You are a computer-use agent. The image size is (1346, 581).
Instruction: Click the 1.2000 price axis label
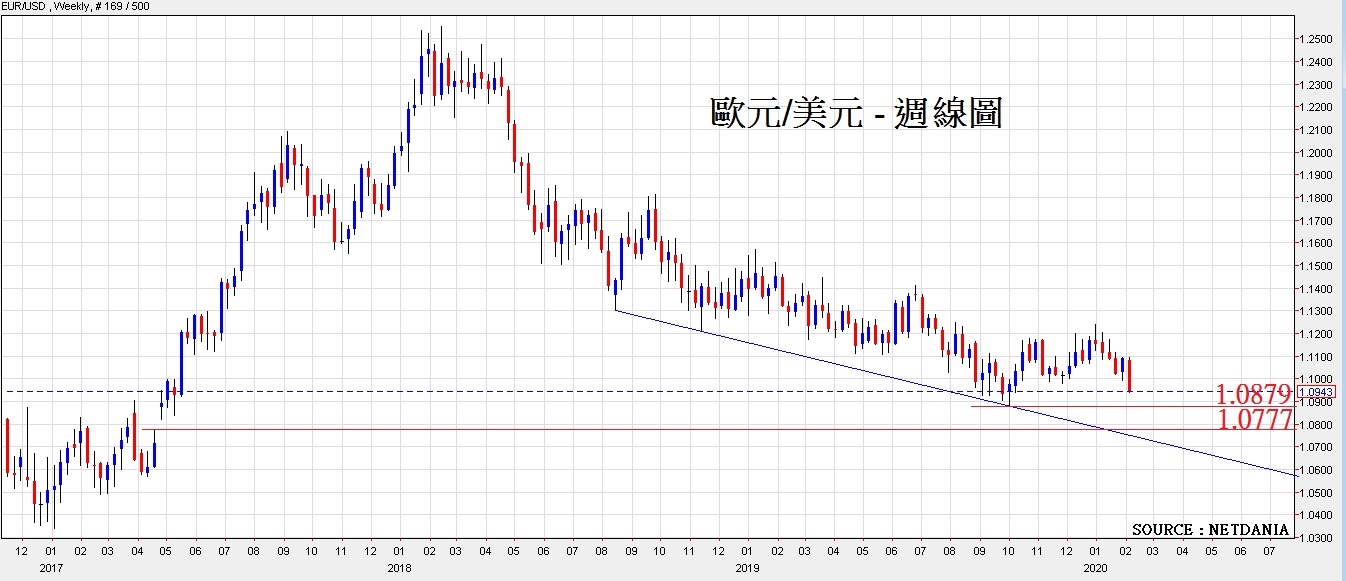(x=1317, y=153)
